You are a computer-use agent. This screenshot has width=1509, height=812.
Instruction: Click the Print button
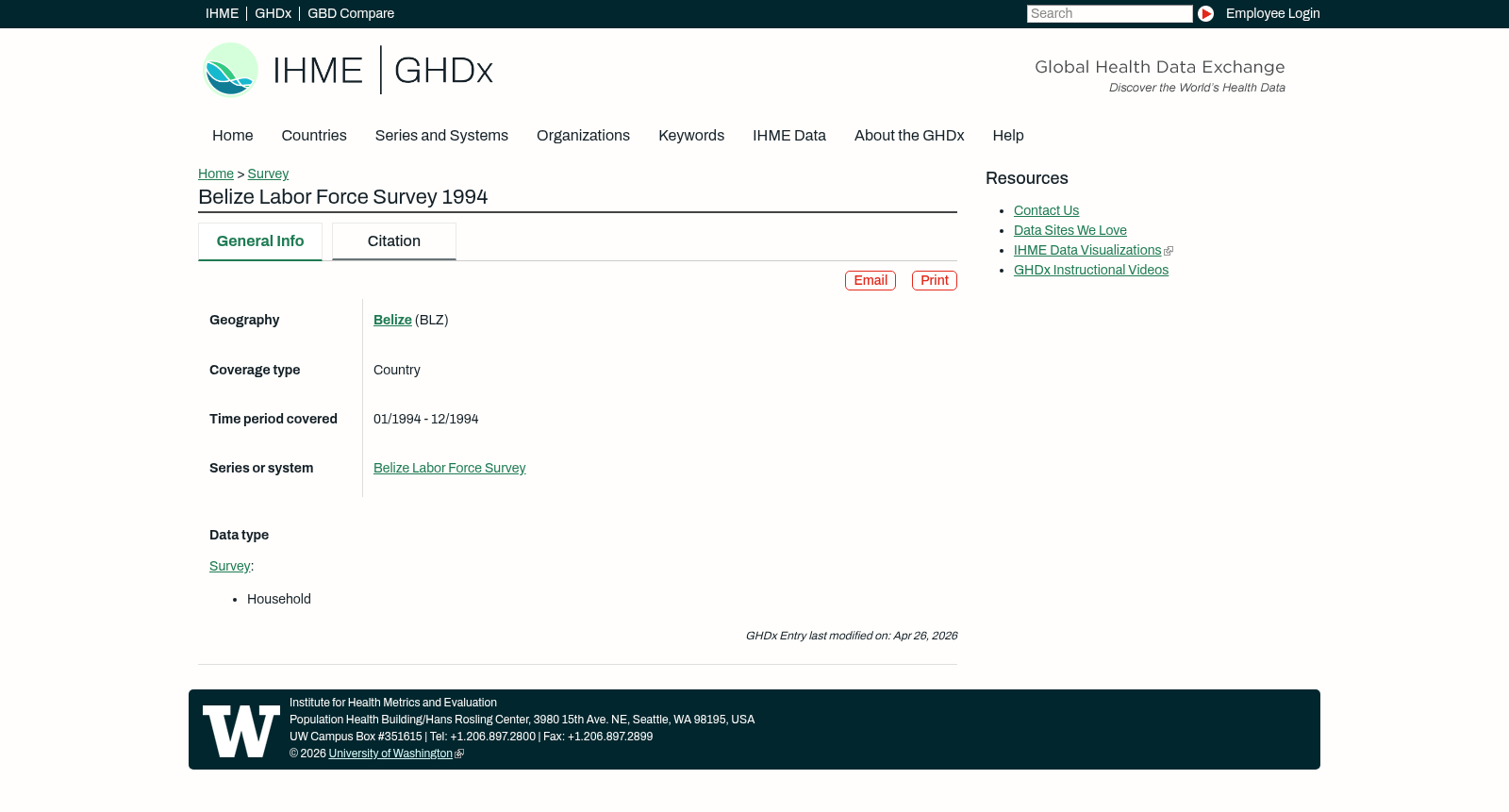pyautogui.click(x=935, y=281)
